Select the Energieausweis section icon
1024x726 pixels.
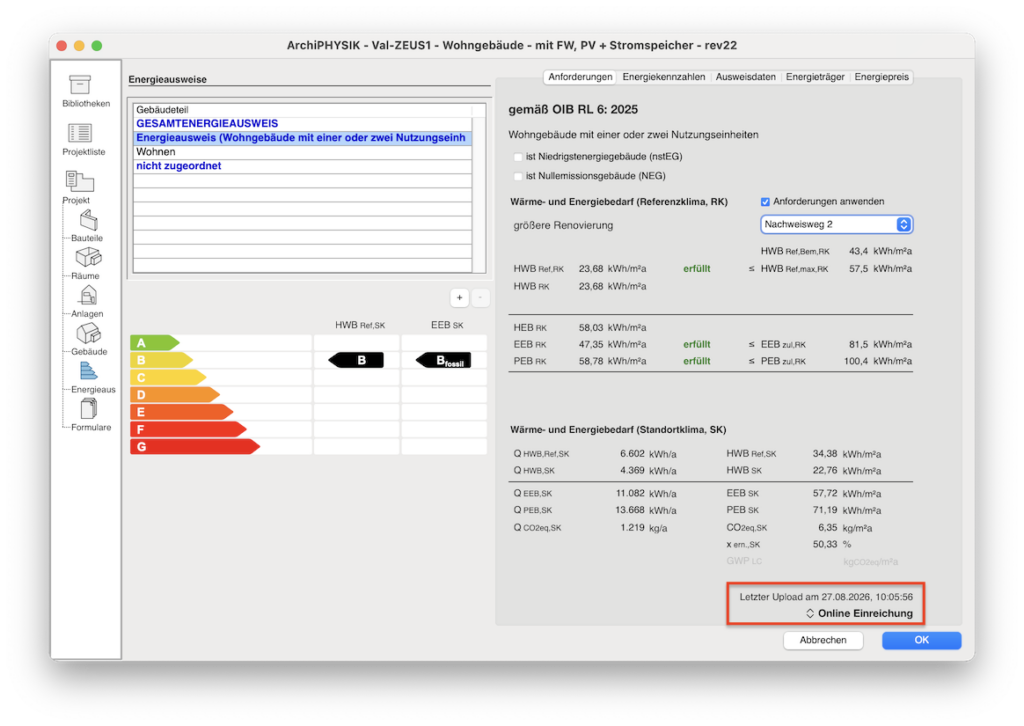point(88,371)
